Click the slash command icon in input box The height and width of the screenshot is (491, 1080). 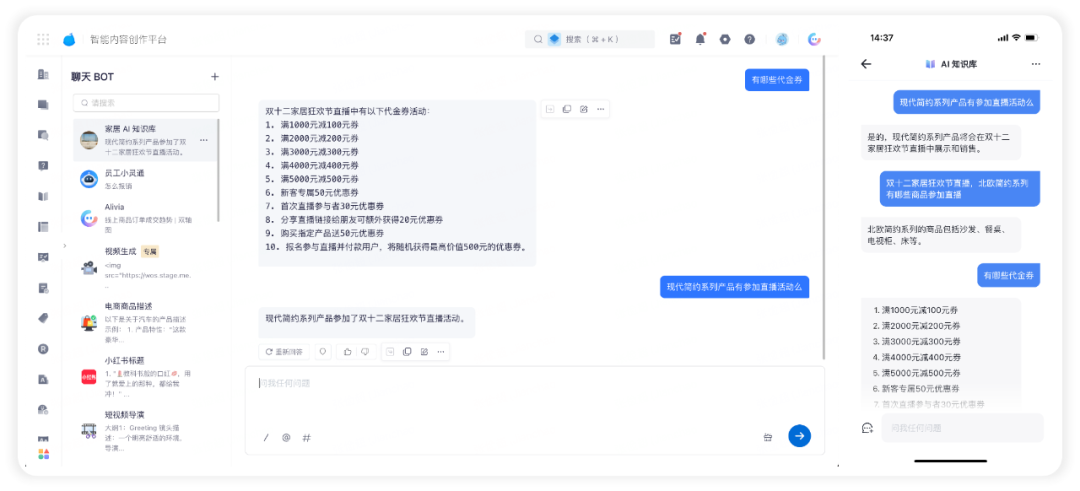click(x=266, y=437)
